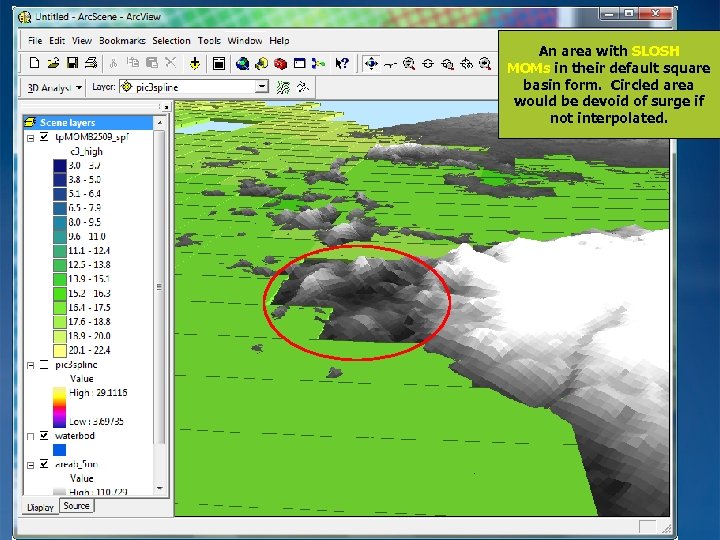Open the 3D Analyst dropdown menu
Viewport: 720px width, 540px height.
tap(54, 87)
